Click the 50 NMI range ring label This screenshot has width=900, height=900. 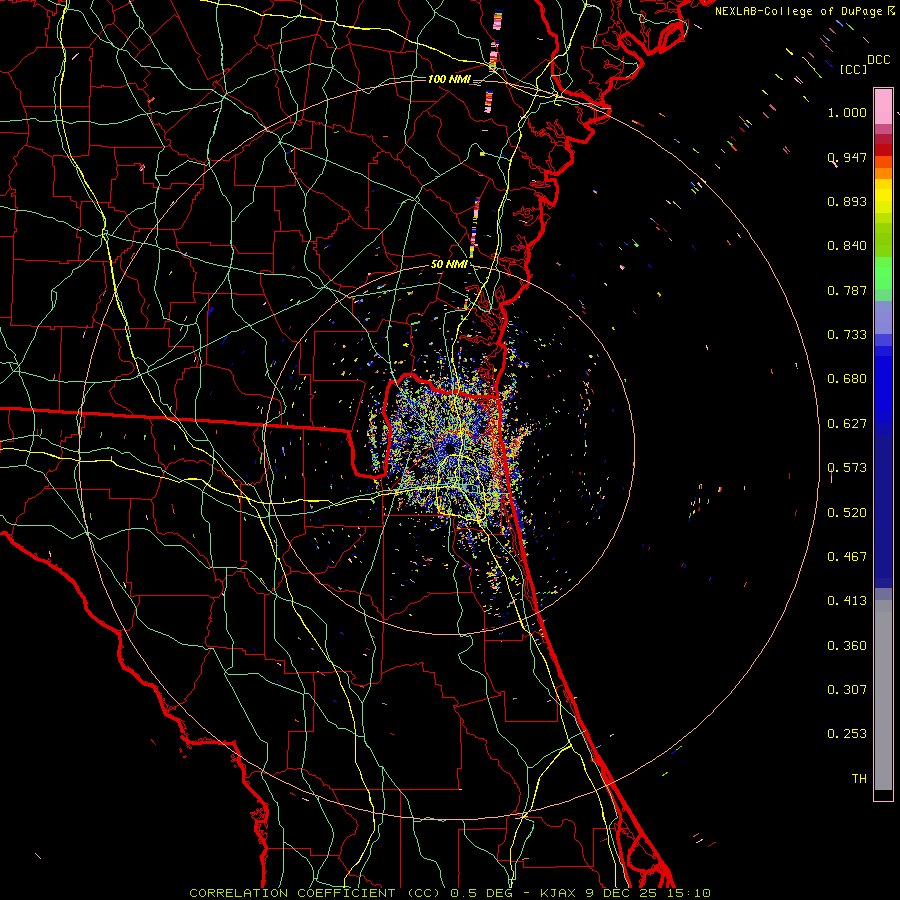coord(449,265)
